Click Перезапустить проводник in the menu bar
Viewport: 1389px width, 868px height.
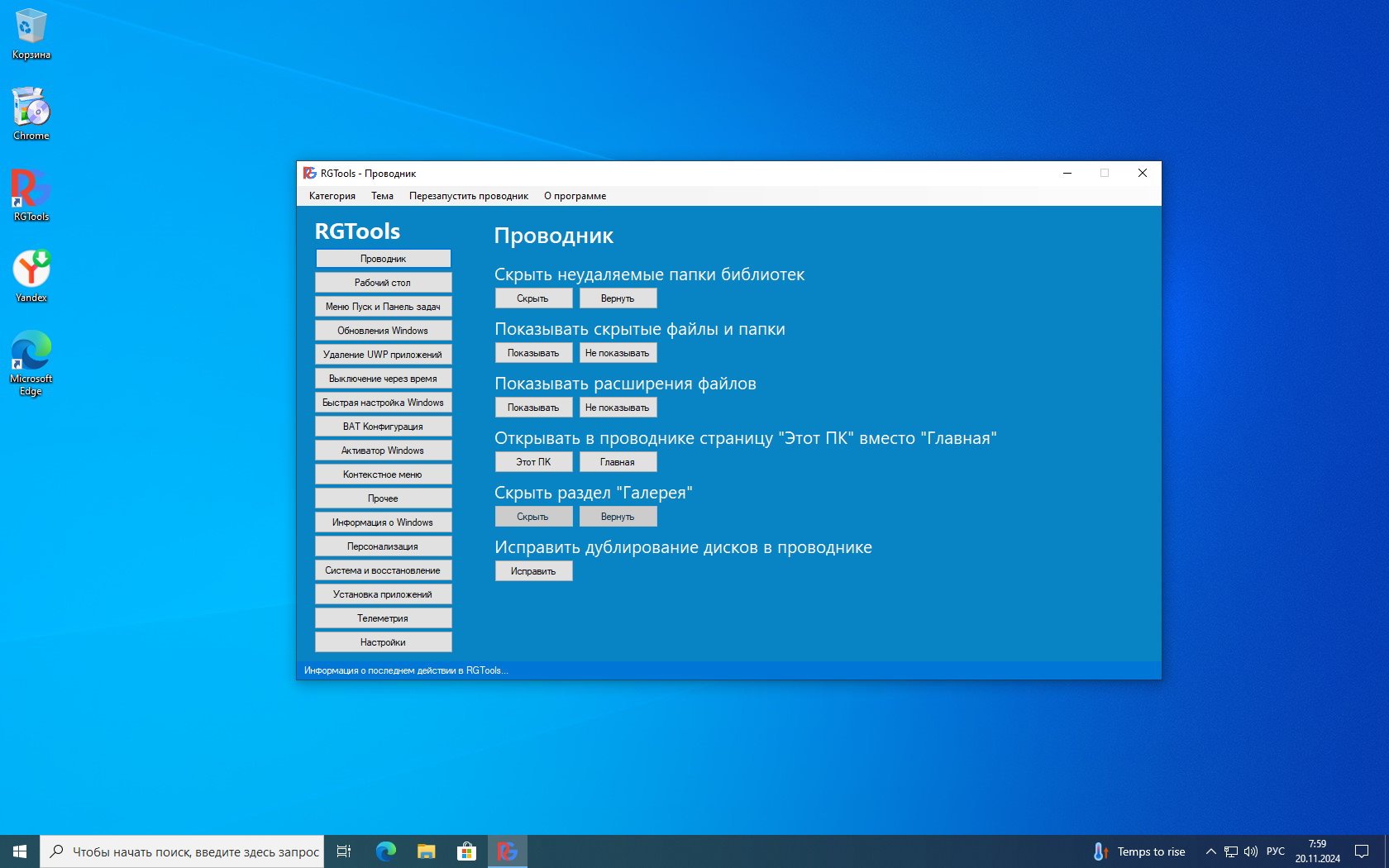pyautogui.click(x=468, y=196)
